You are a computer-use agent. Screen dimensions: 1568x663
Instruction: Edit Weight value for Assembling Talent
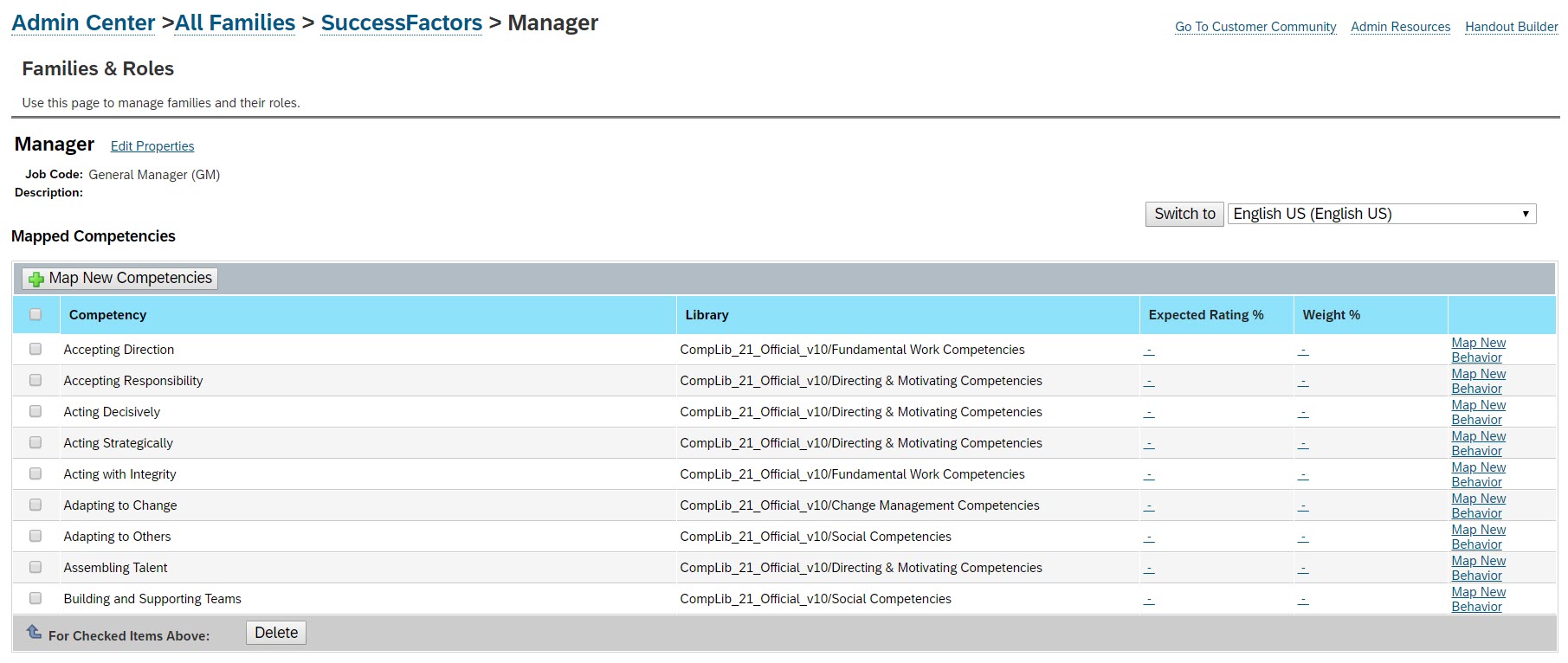pos(1303,569)
